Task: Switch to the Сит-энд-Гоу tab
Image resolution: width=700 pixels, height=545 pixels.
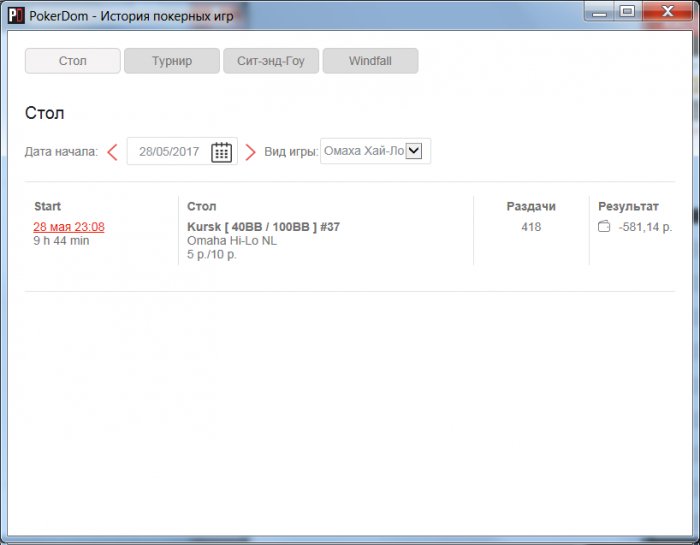Action: tap(271, 61)
